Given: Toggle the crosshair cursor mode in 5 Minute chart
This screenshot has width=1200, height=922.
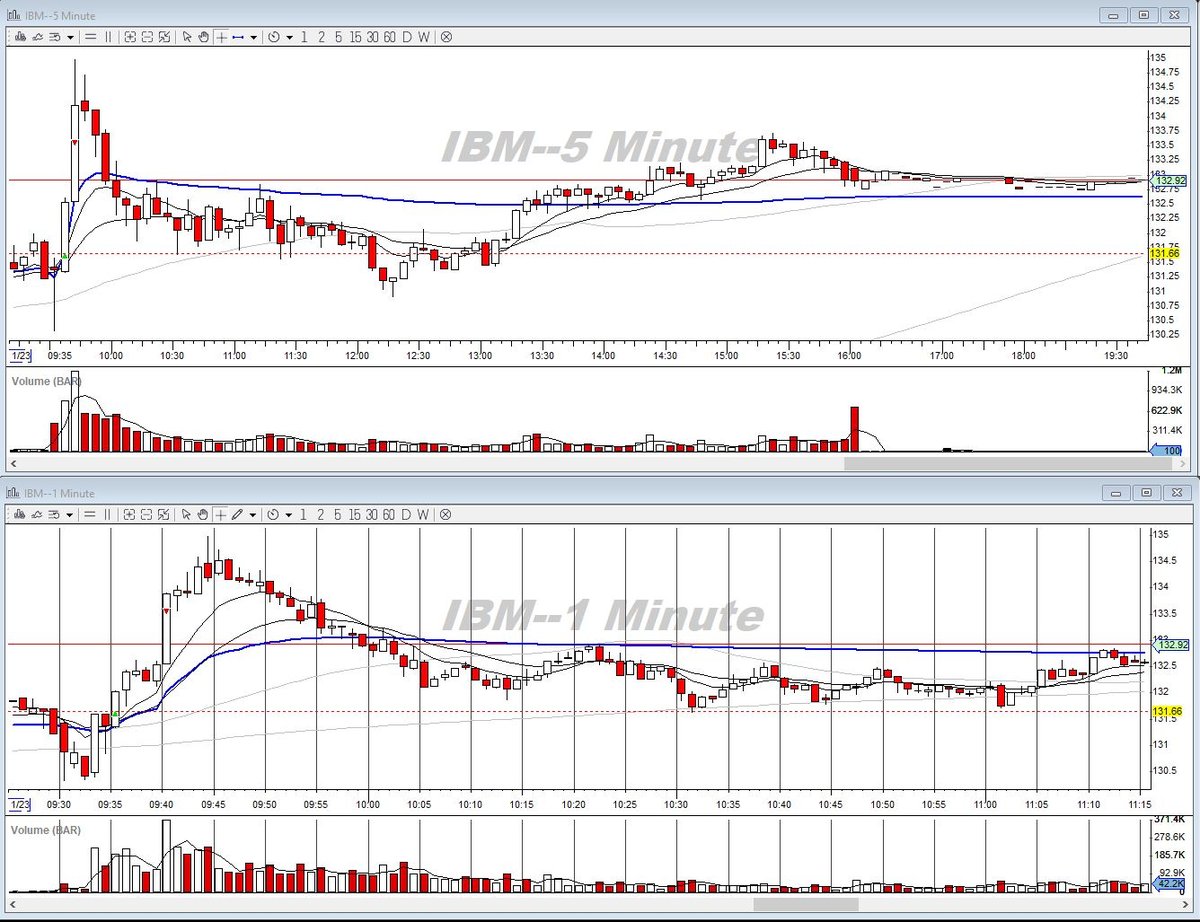Looking at the screenshot, I should pos(221,37).
